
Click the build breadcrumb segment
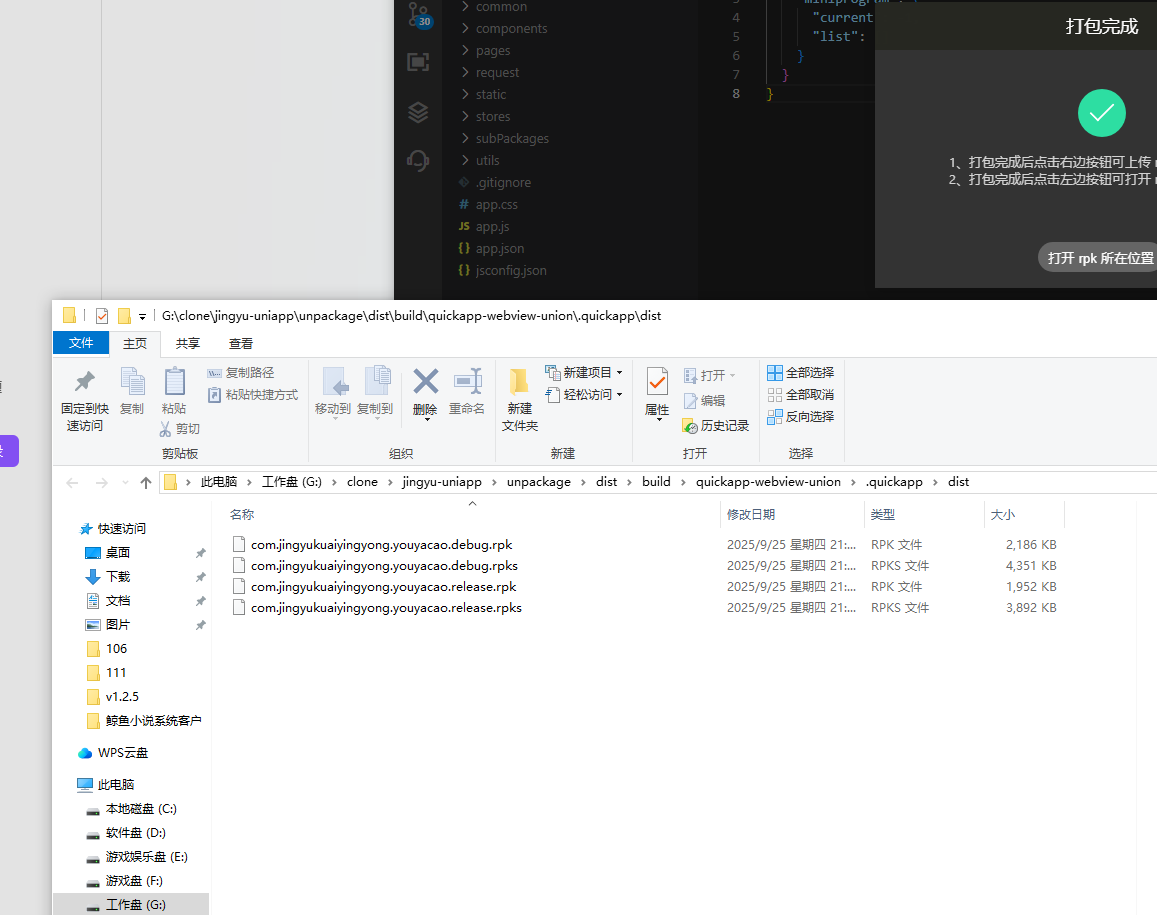pos(656,482)
